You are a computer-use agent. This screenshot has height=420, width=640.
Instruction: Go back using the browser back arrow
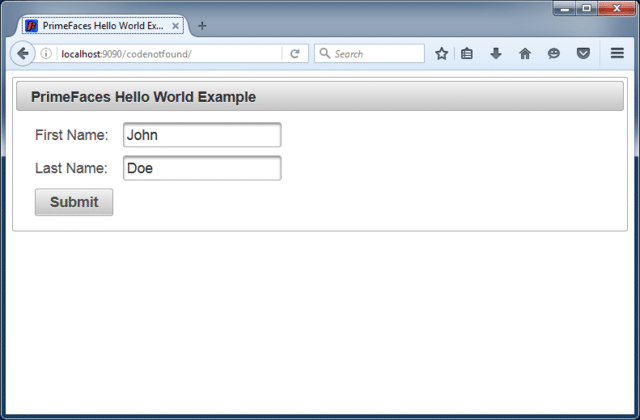pos(22,53)
